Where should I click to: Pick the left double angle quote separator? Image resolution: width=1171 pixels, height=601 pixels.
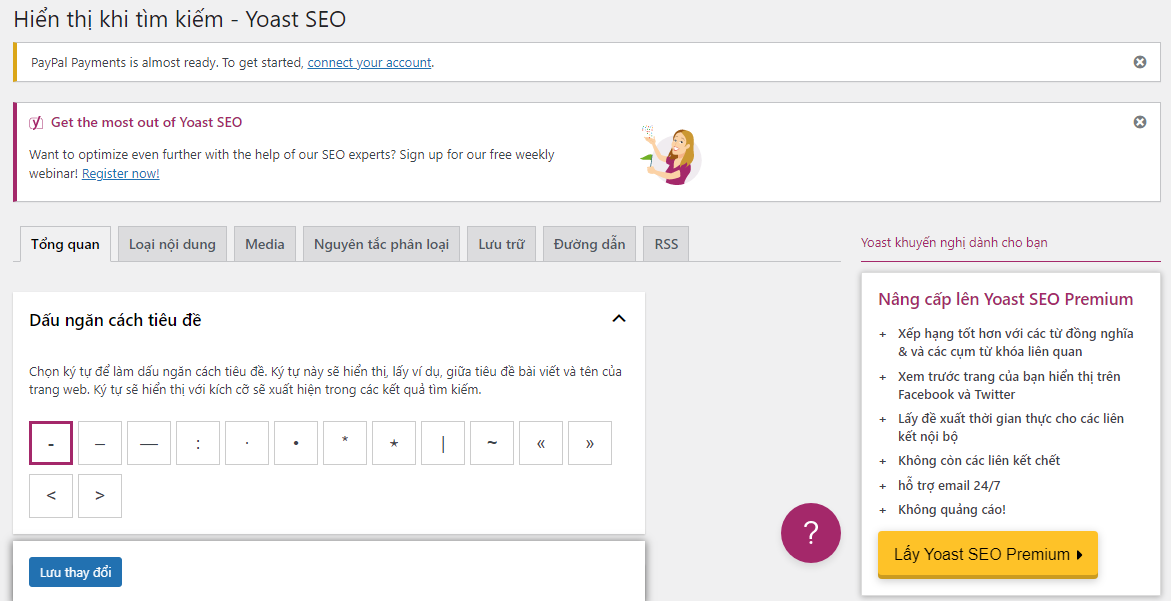[x=541, y=443]
